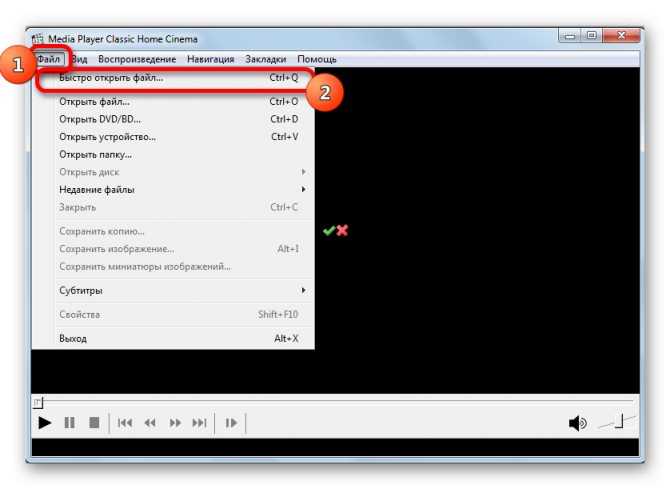670x489 pixels.
Task: Click the black status bar at bottom
Action: (335, 447)
